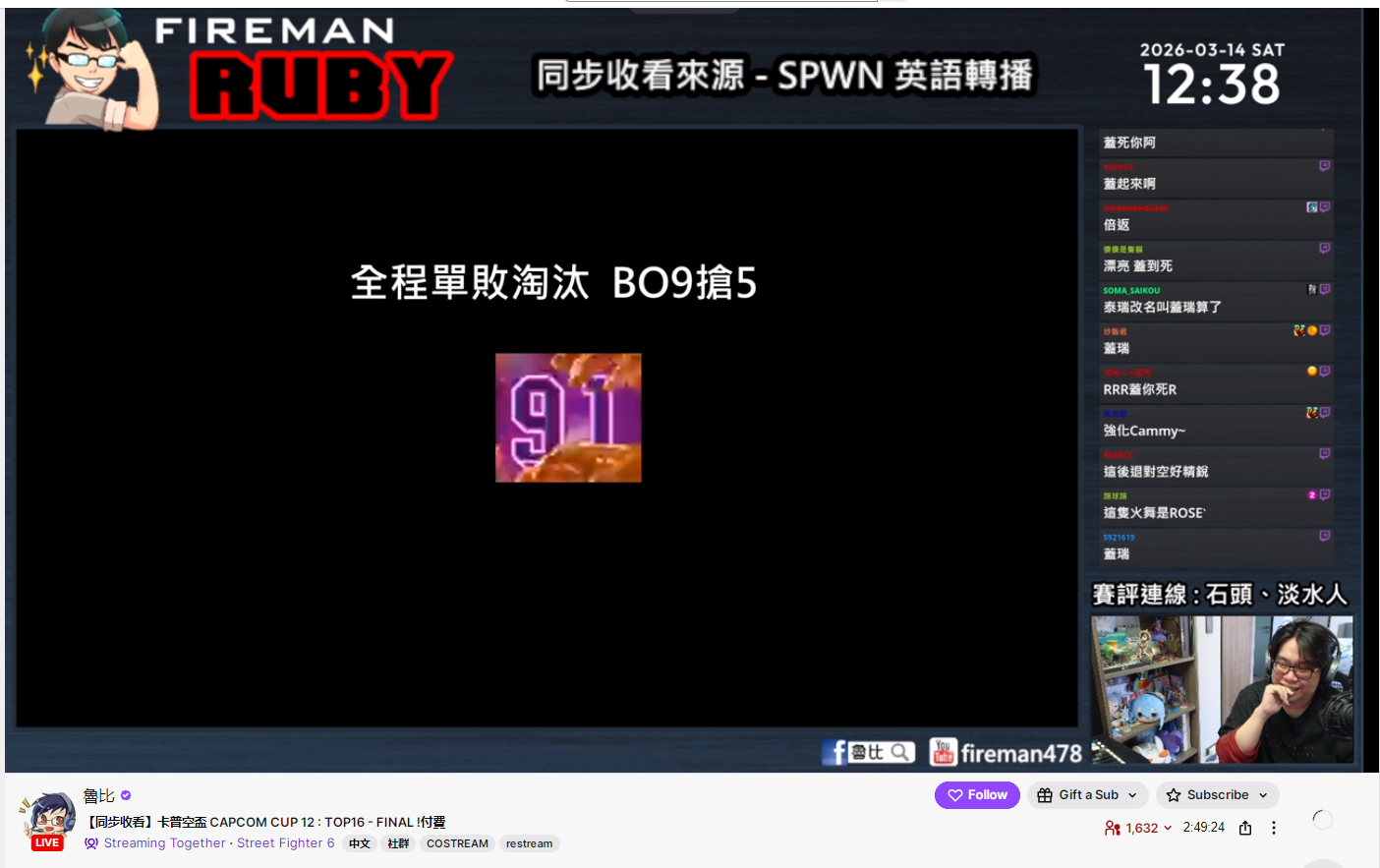Expand the 1,632 viewer count dropdown
1380x868 pixels.
click(1138, 828)
